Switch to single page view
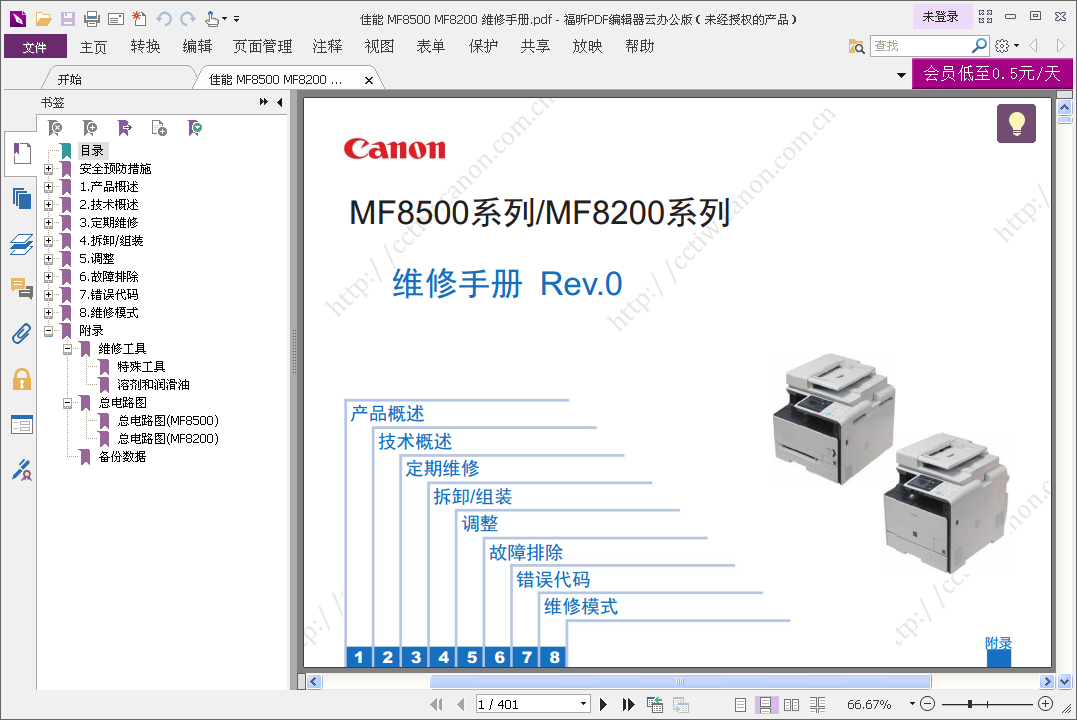Screen dimensions: 1077x720 (x=740, y=704)
